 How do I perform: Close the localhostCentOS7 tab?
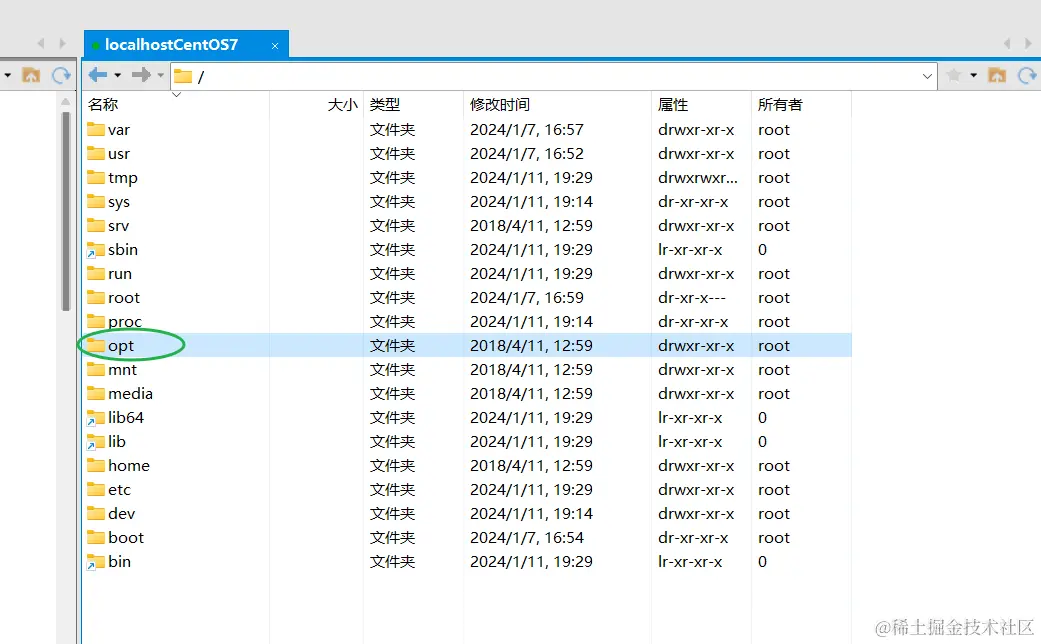275,46
